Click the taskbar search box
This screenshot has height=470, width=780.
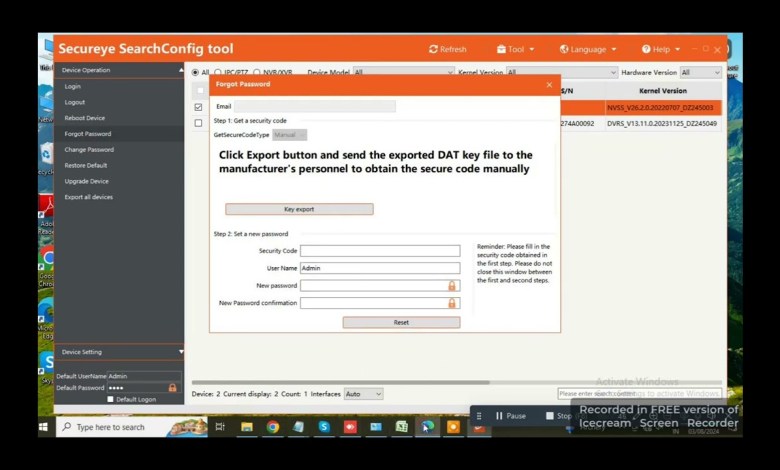click(x=132, y=427)
